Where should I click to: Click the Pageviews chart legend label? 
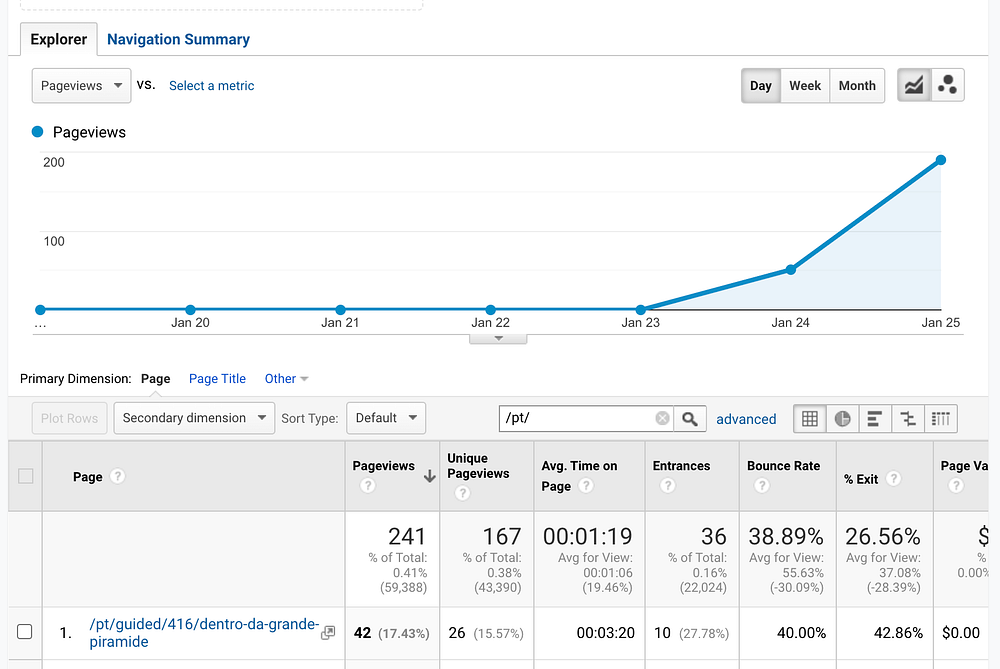[89, 132]
